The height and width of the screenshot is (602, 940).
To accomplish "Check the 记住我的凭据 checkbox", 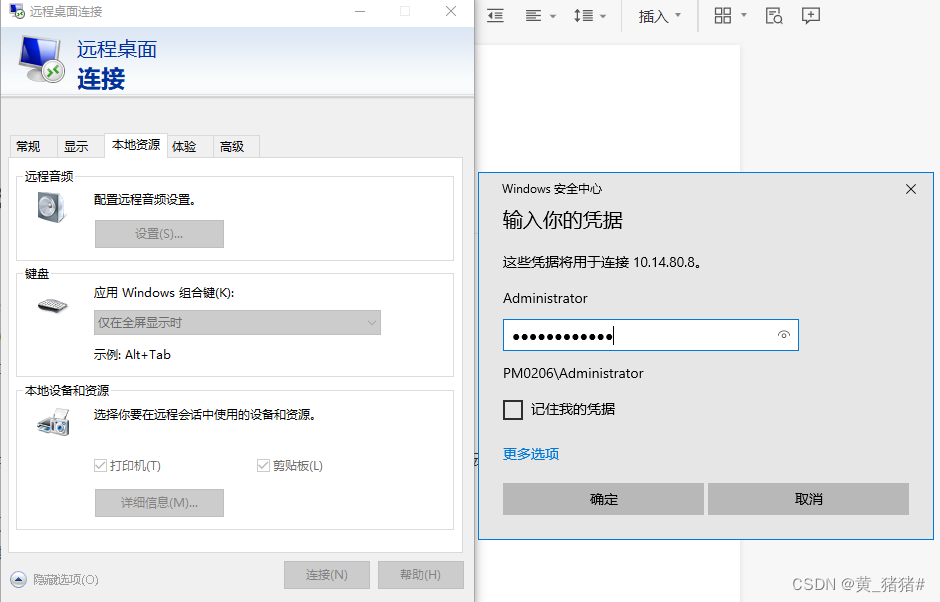I will (513, 410).
